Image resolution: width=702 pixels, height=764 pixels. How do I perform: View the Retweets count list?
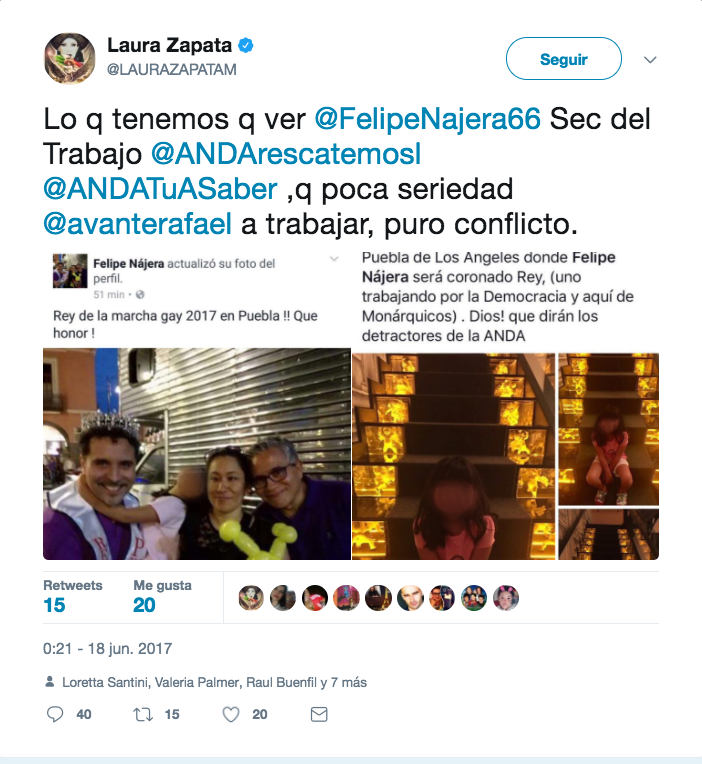[x=73, y=597]
